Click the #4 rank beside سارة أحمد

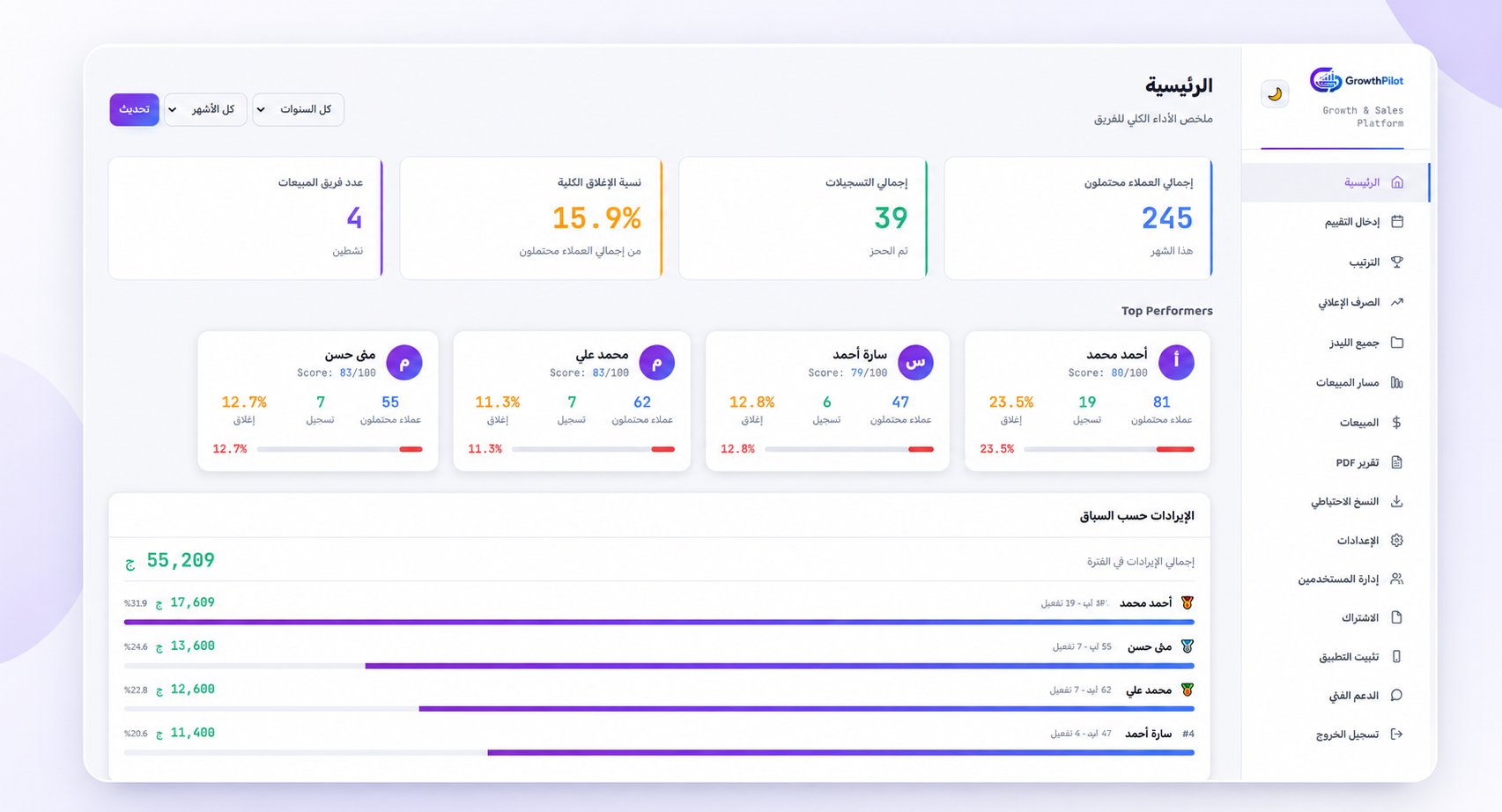[1188, 734]
